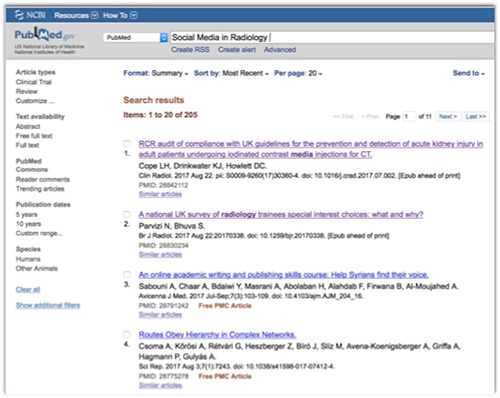Viewport: 500px width, 398px height.
Task: Click Free PMC Article for result 3
Action: 225,306
